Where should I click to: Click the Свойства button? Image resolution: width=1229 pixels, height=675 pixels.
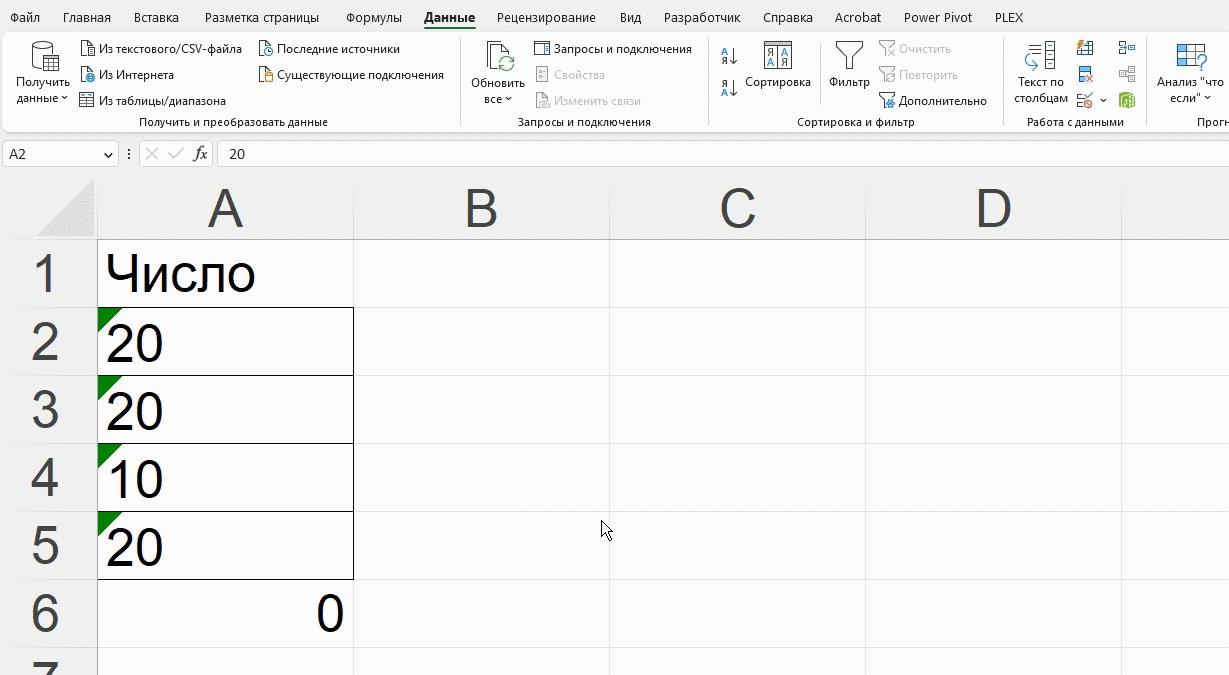[570, 74]
